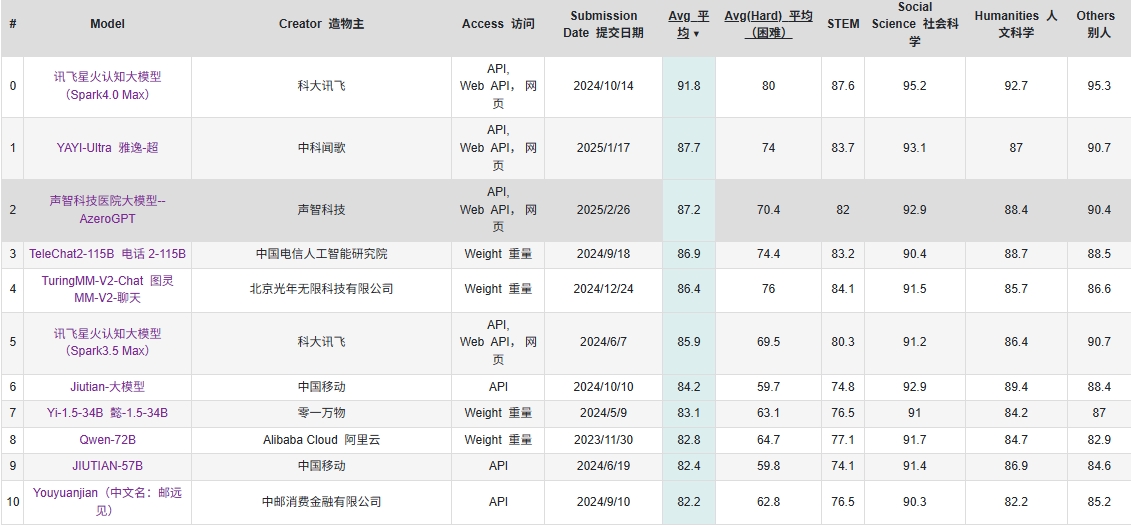
Task: Open the 讯飞星火认知大模型 (Spark4.0 Max) link
Action: (107, 86)
